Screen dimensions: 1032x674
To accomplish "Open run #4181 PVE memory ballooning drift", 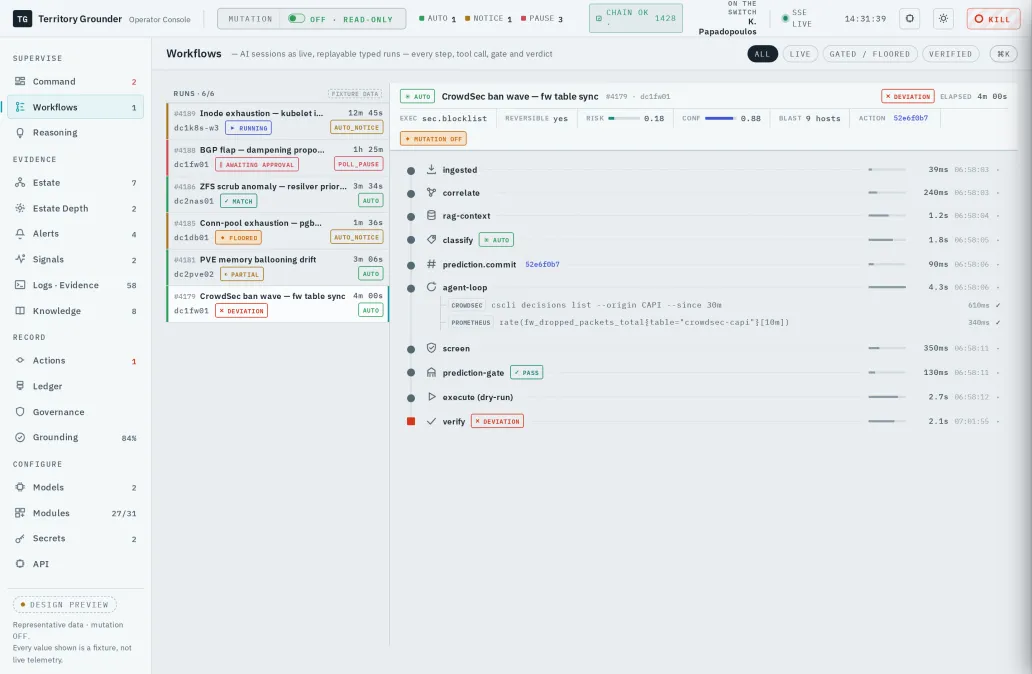I will pos(278,267).
